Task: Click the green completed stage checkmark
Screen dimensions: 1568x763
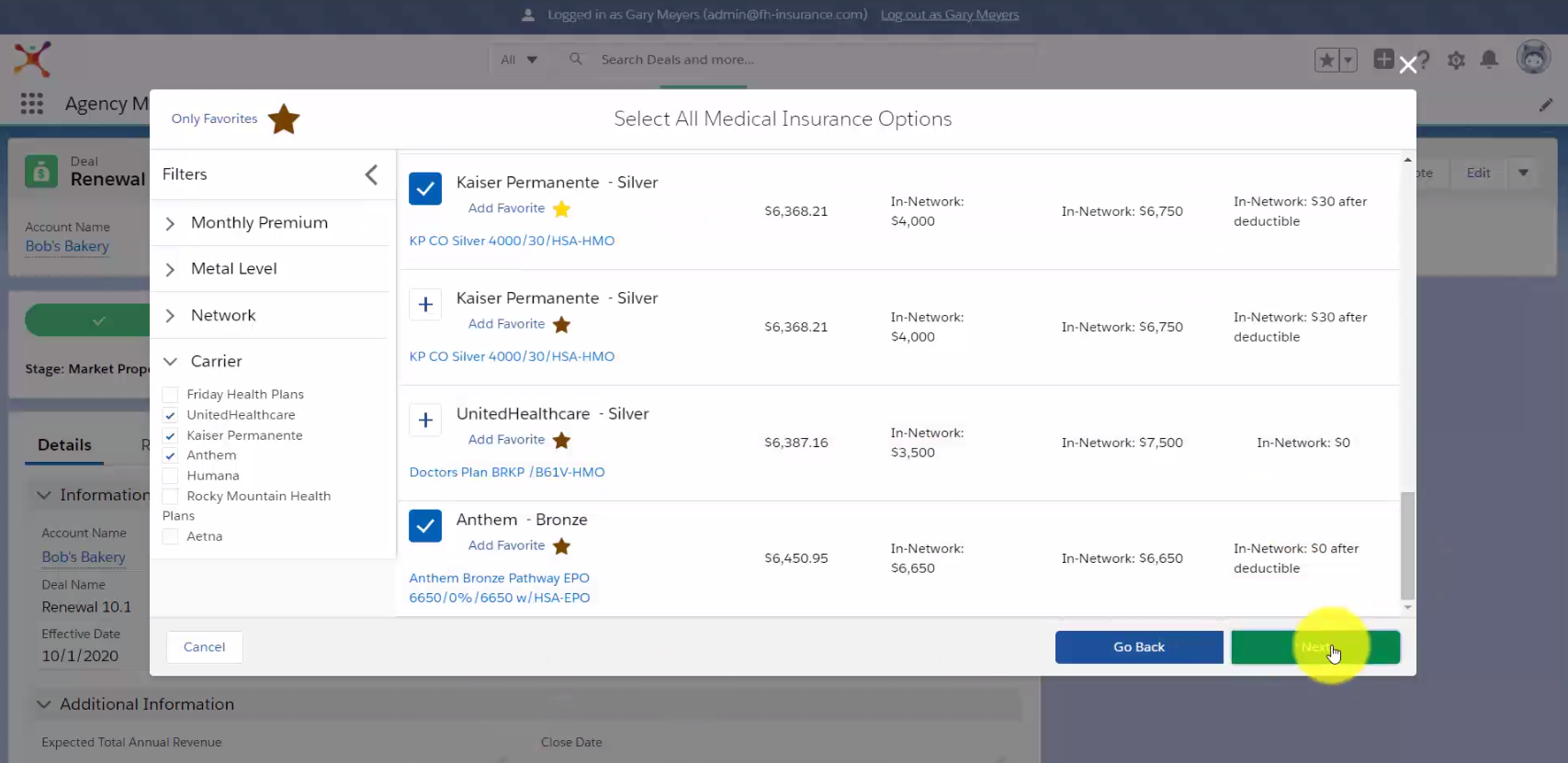Action: 99,320
